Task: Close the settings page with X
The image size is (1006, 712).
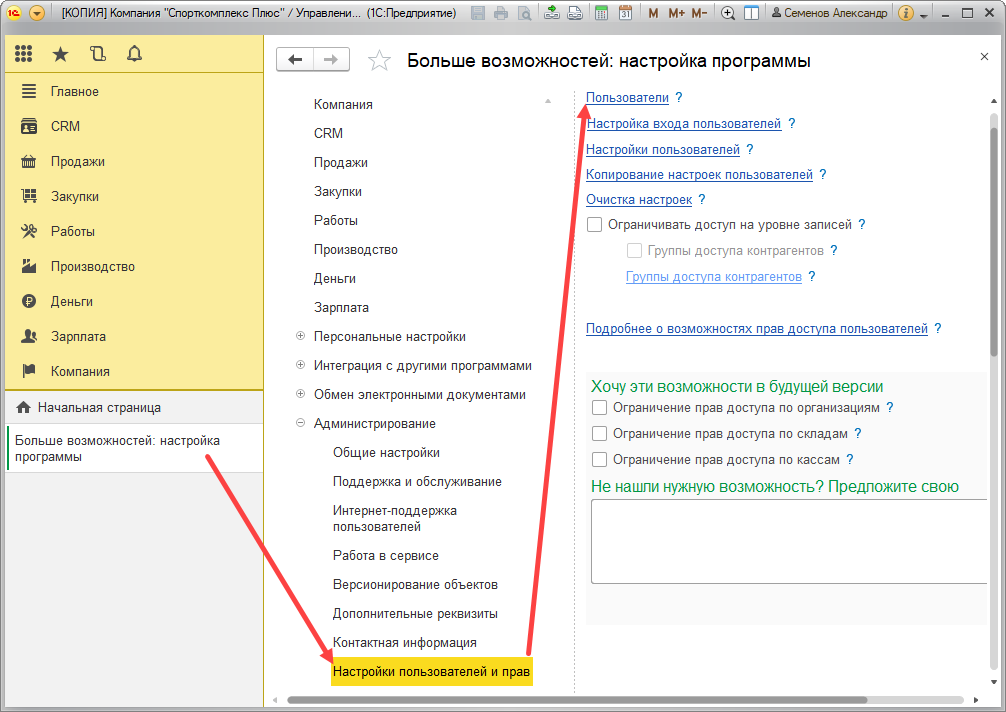Action: [x=984, y=57]
